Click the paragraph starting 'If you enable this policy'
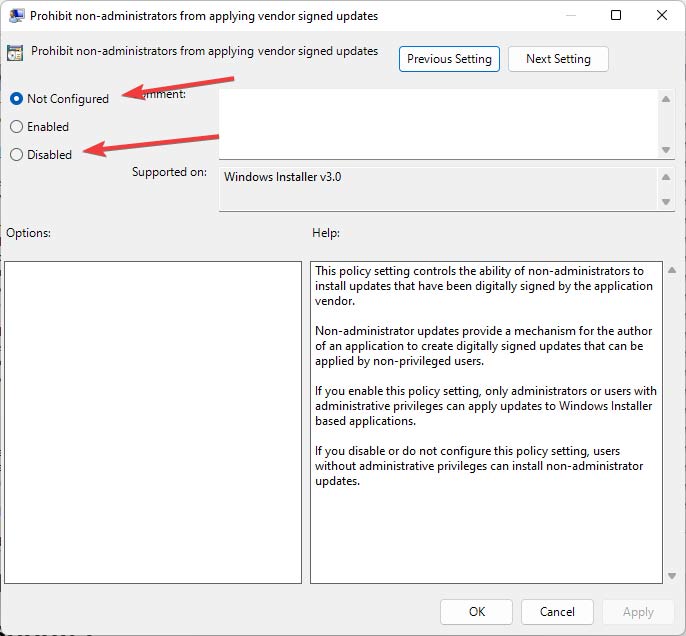 tap(486, 405)
